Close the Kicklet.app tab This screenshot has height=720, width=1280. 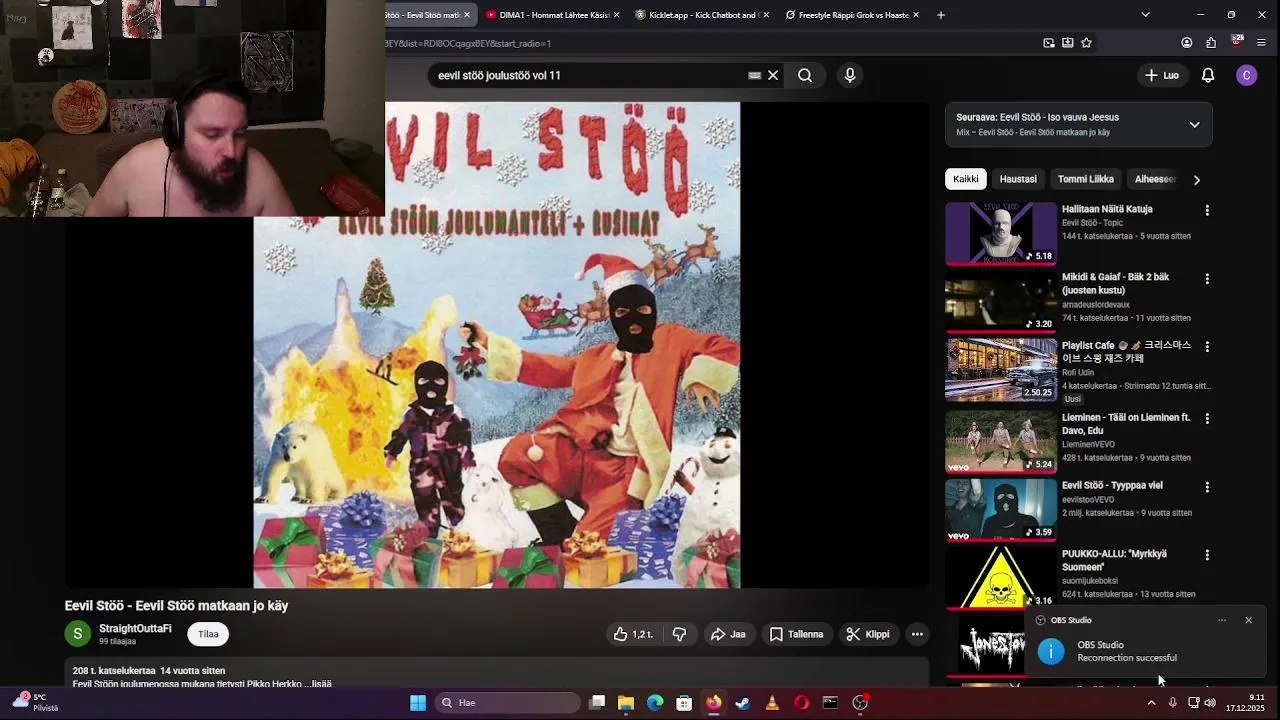point(766,15)
